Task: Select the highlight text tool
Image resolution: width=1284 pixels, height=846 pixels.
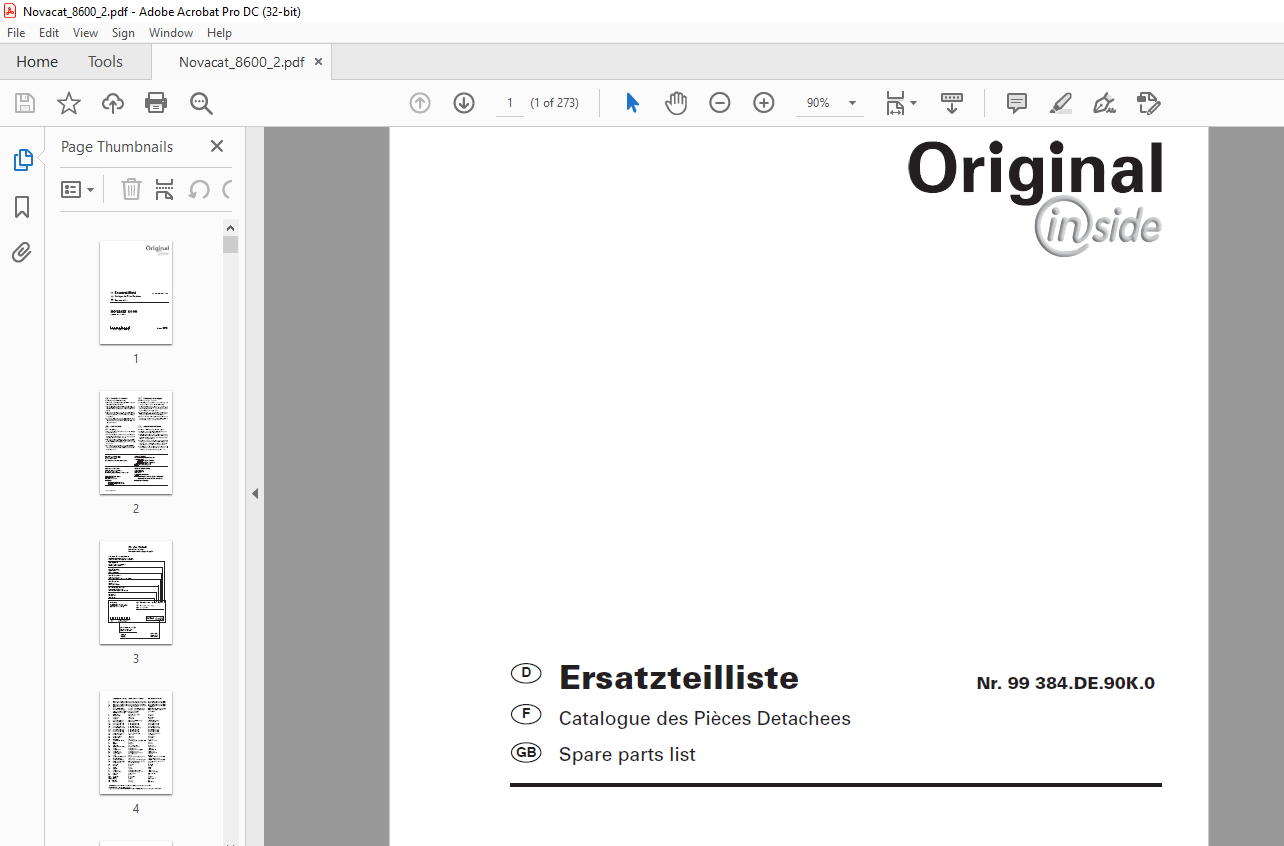Action: pos(1061,103)
